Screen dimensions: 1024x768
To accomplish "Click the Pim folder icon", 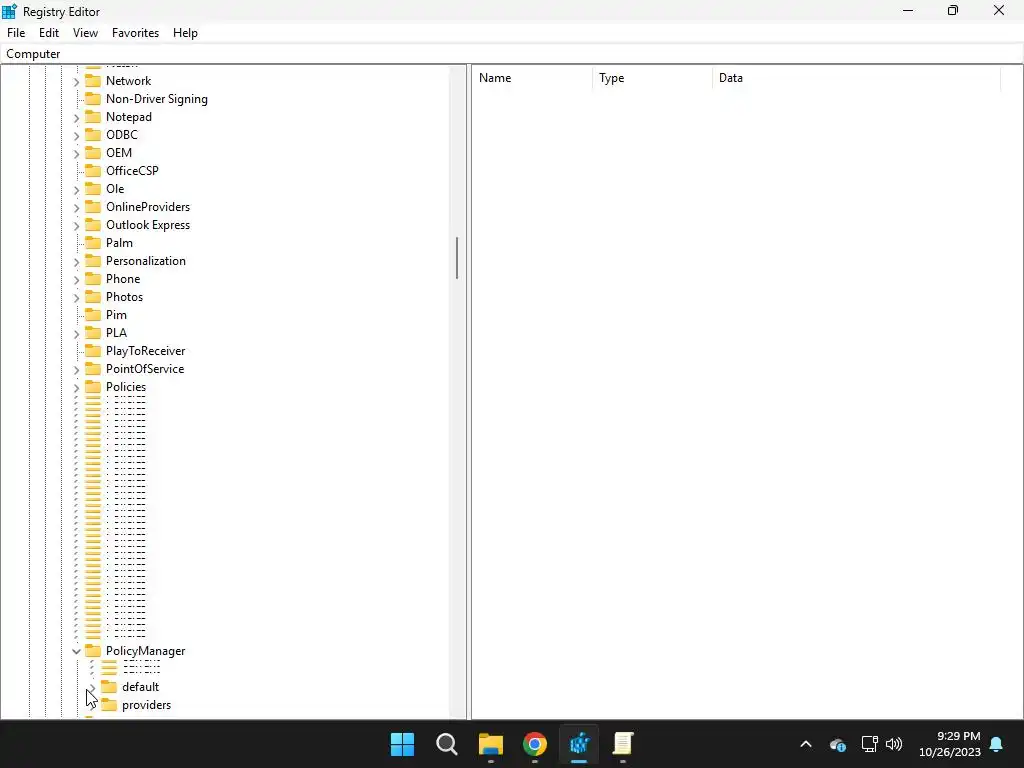I will (93, 314).
